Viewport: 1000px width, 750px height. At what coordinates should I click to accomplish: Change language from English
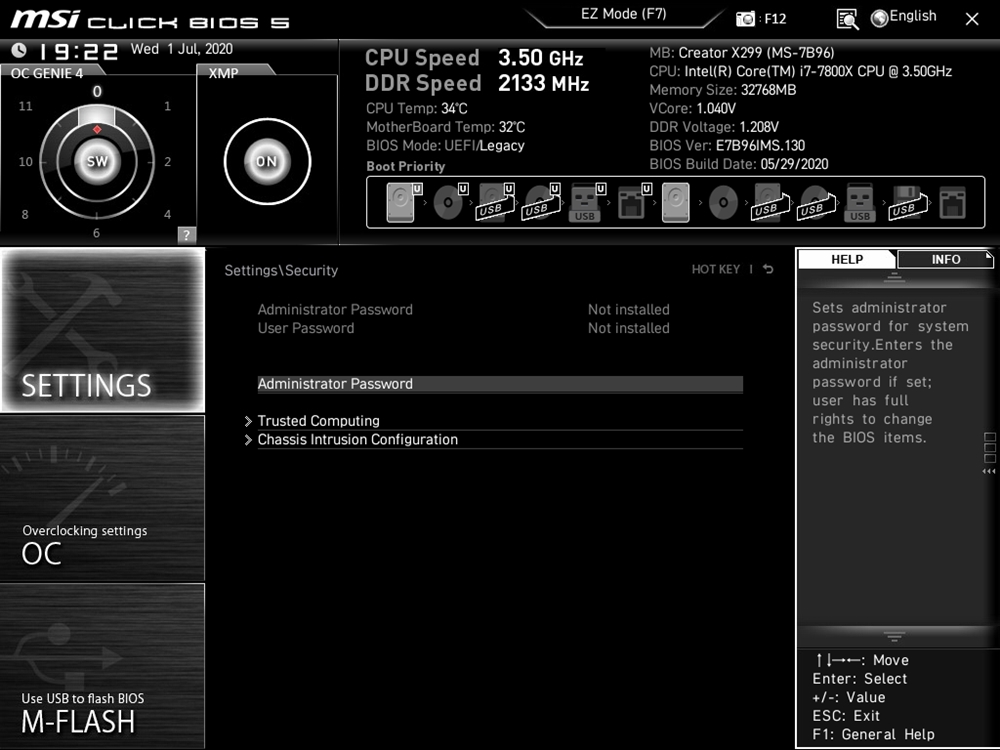click(x=913, y=17)
